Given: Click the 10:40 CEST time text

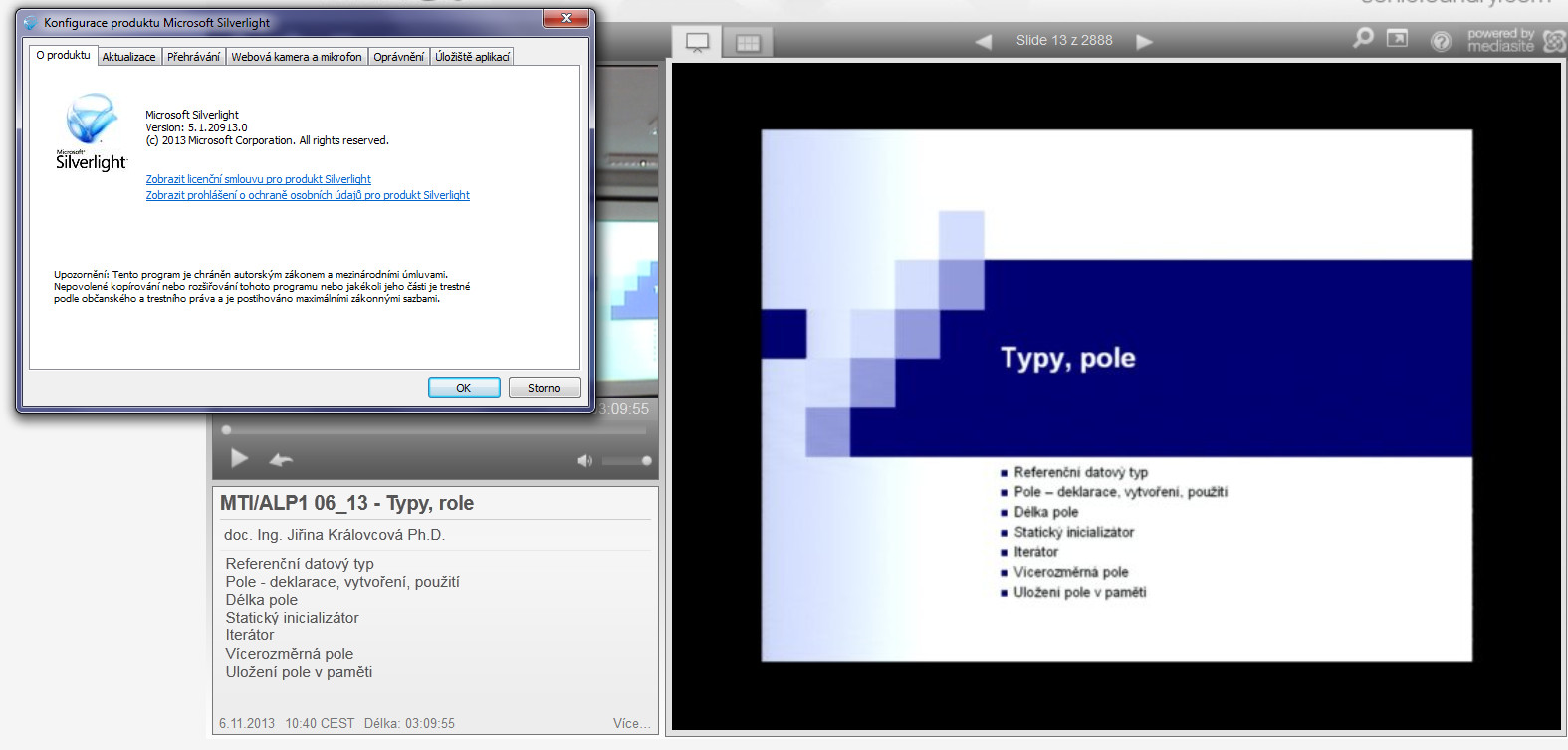Looking at the screenshot, I should point(320,723).
